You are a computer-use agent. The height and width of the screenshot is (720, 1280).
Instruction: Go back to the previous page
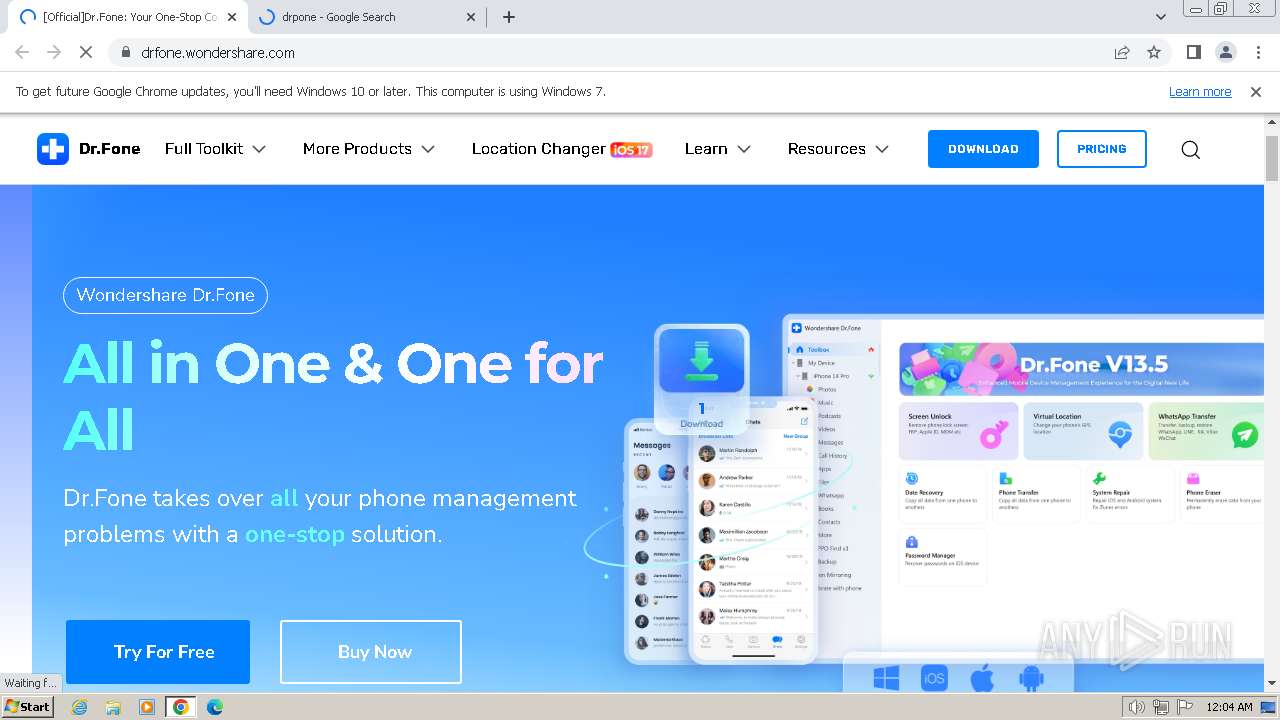tap(22, 52)
